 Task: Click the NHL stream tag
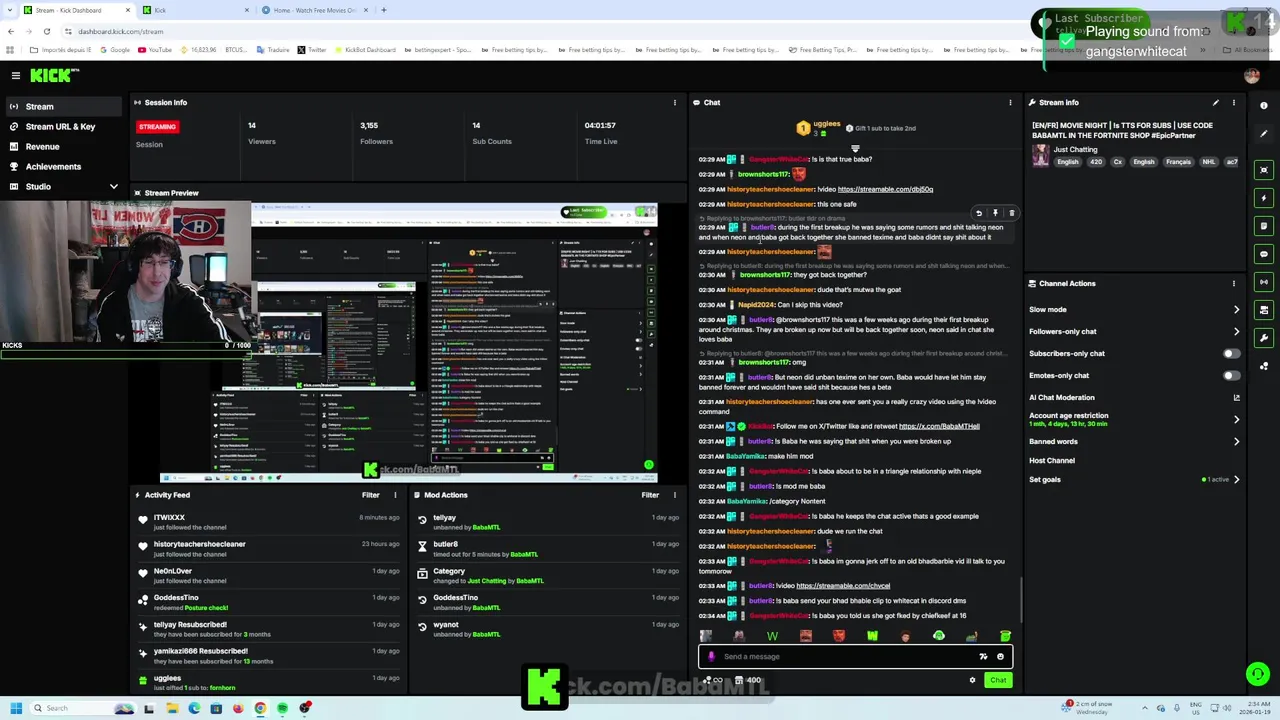click(1208, 162)
